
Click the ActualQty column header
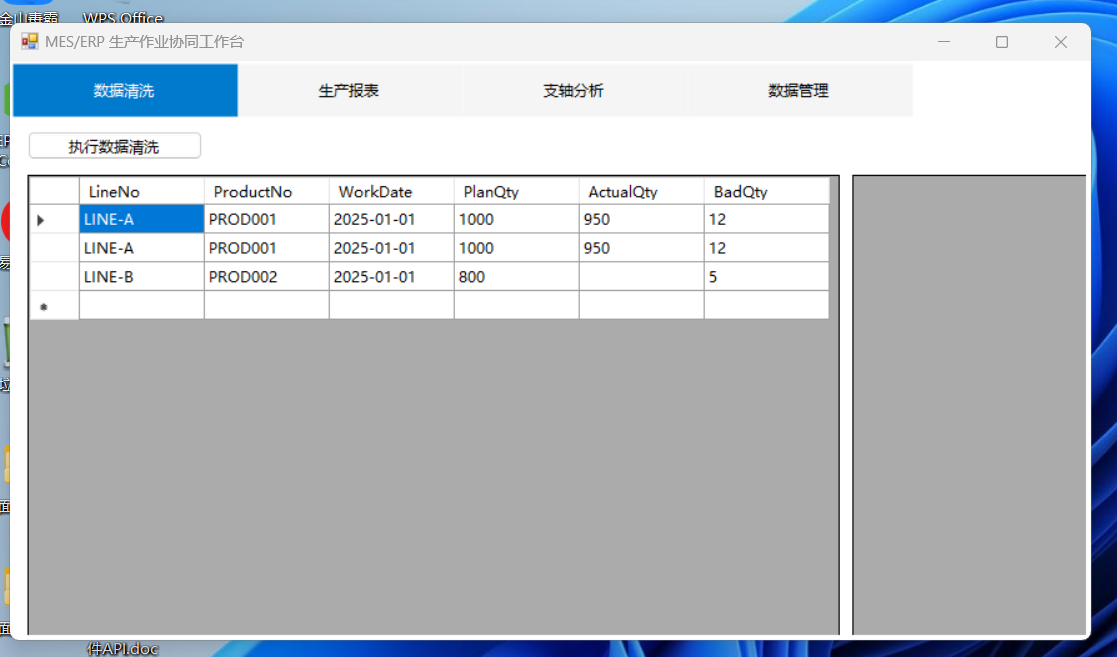[x=642, y=191]
